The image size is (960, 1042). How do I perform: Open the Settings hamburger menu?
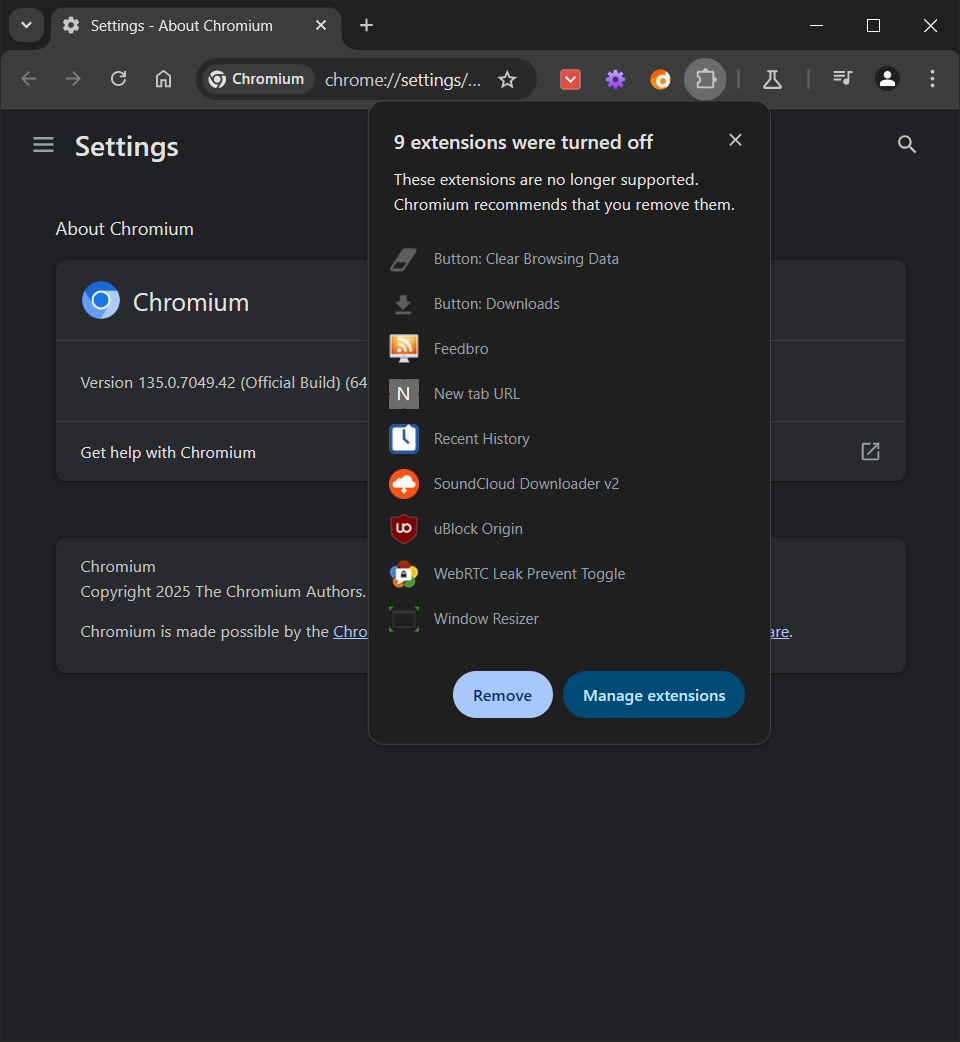coord(43,144)
